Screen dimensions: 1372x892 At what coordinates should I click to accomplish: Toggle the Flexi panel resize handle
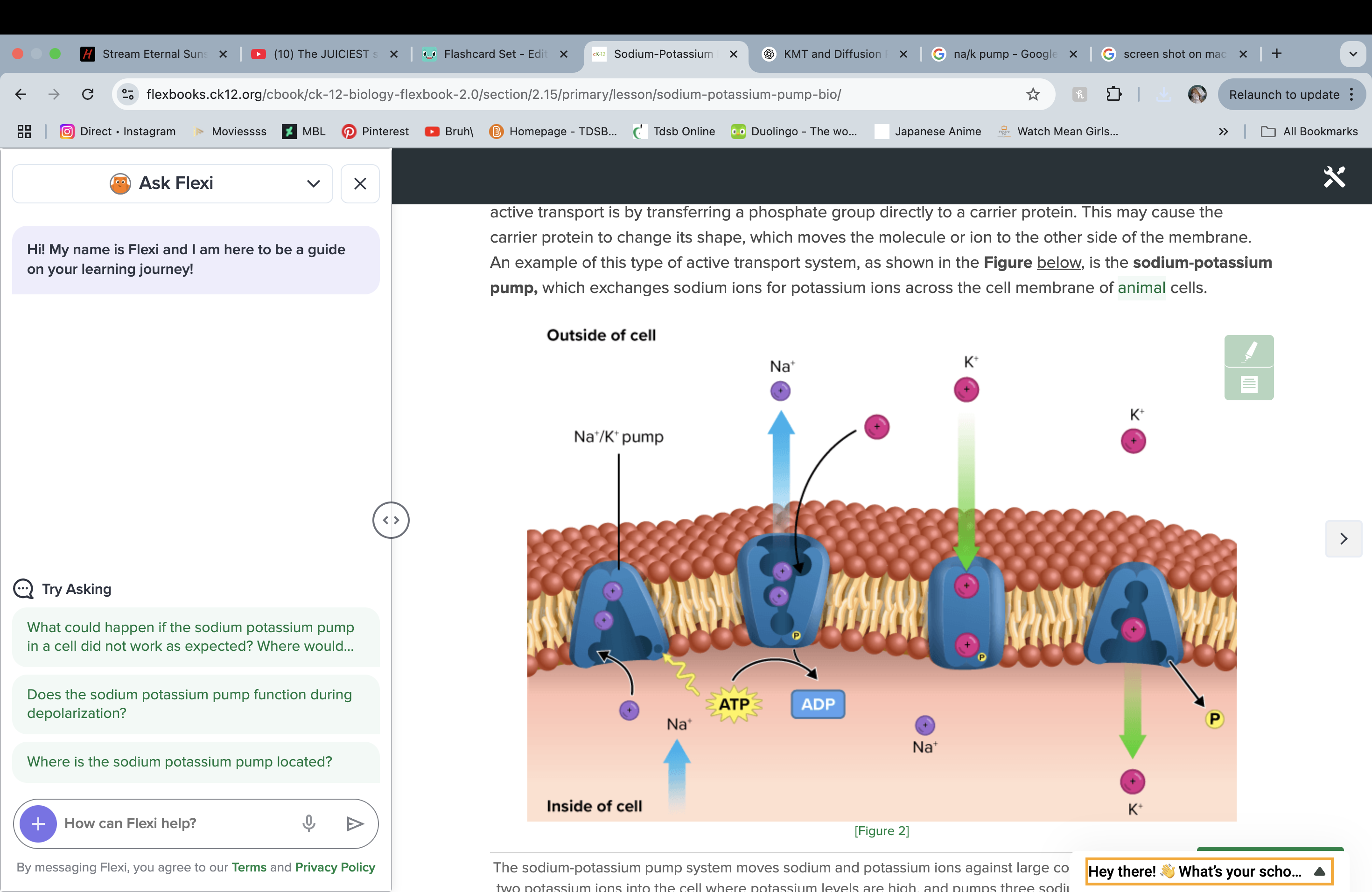pyautogui.click(x=391, y=520)
